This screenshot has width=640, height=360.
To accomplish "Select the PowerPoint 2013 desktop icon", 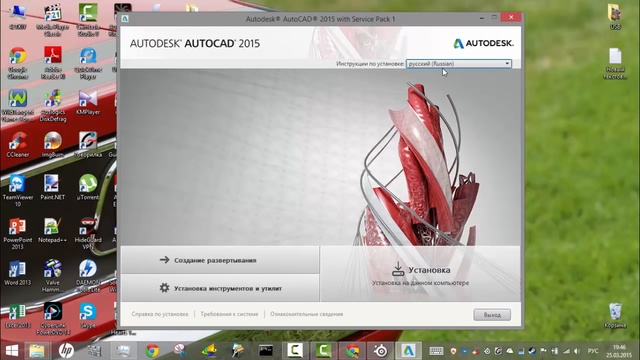I will [18, 233].
